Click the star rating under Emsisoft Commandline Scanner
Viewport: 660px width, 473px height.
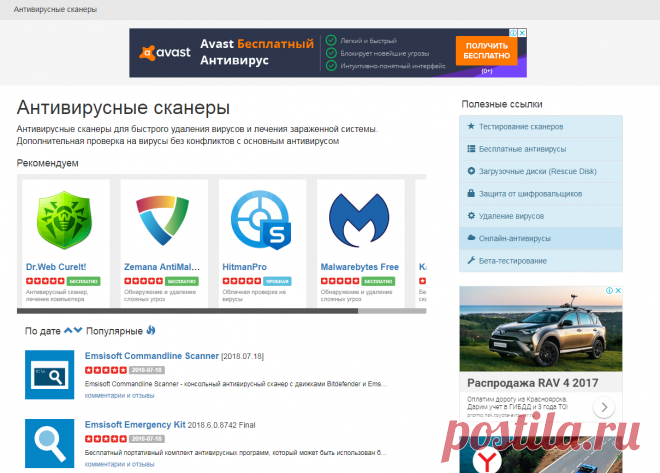(x=106, y=370)
